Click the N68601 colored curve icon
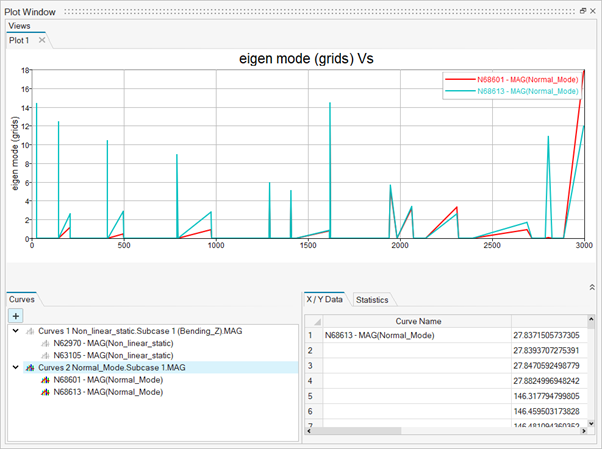This screenshot has width=602, height=449. pyautogui.click(x=45, y=380)
